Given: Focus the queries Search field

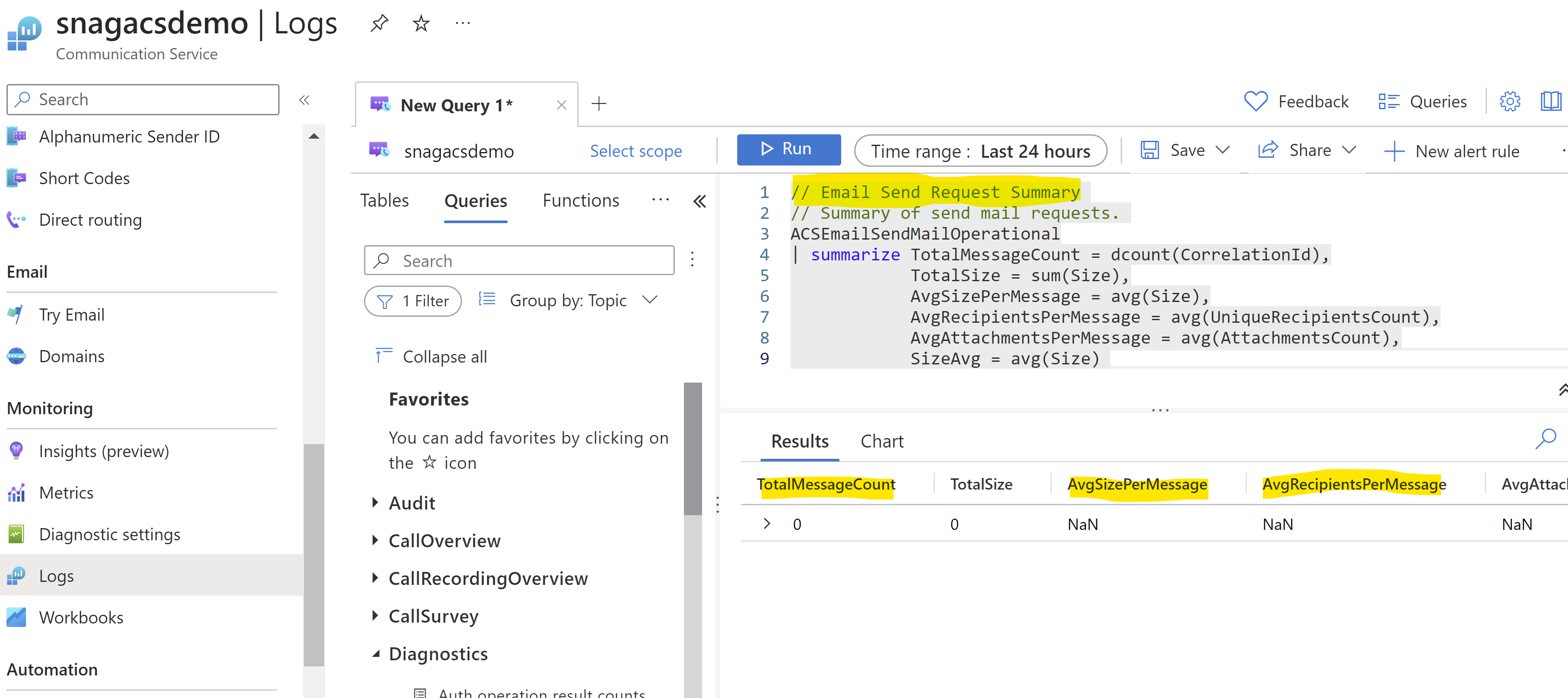Looking at the screenshot, I should [x=519, y=261].
